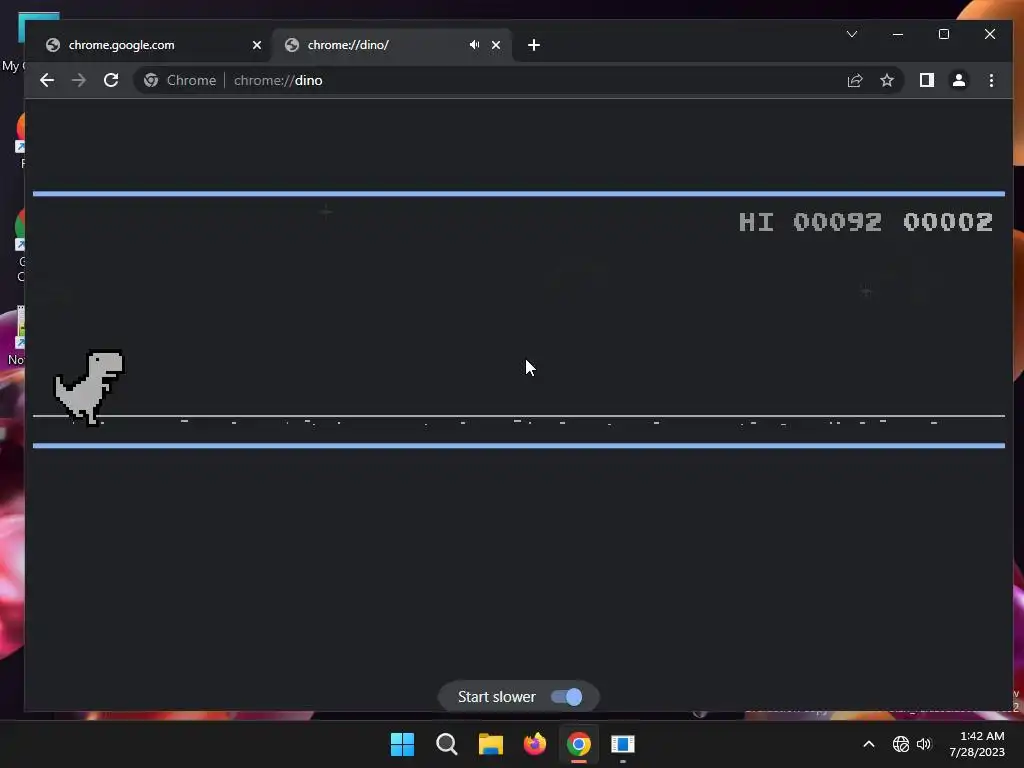Screen dimensions: 1024x768
Task: Click the T-Rex dinosaur character
Action: click(x=89, y=387)
